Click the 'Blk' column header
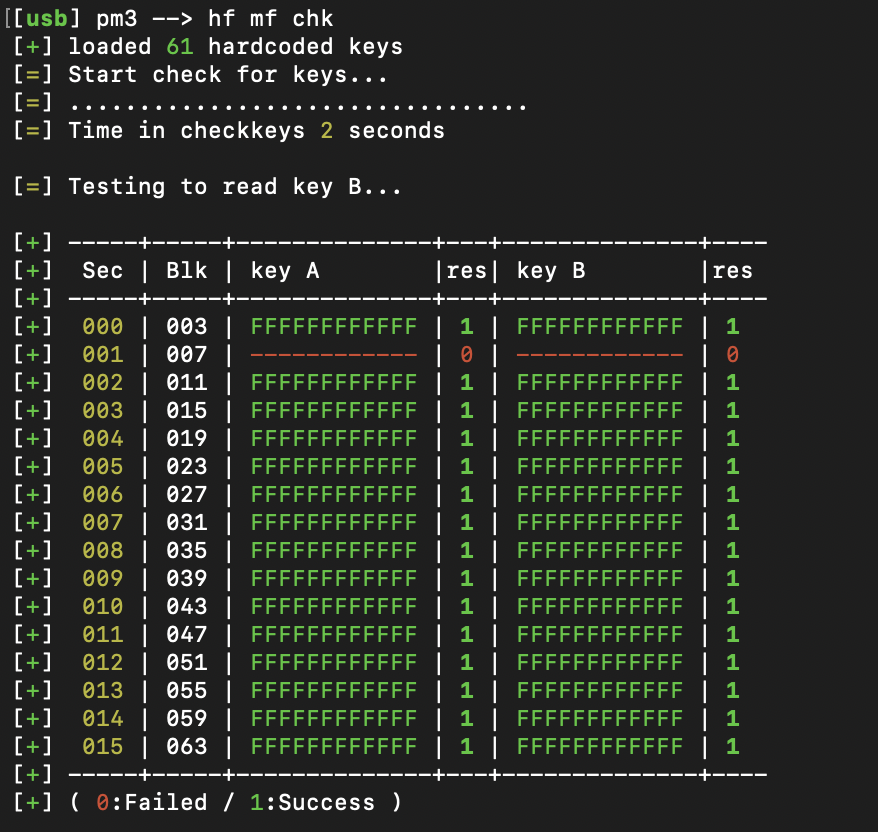This screenshot has width=878, height=832. tap(187, 271)
